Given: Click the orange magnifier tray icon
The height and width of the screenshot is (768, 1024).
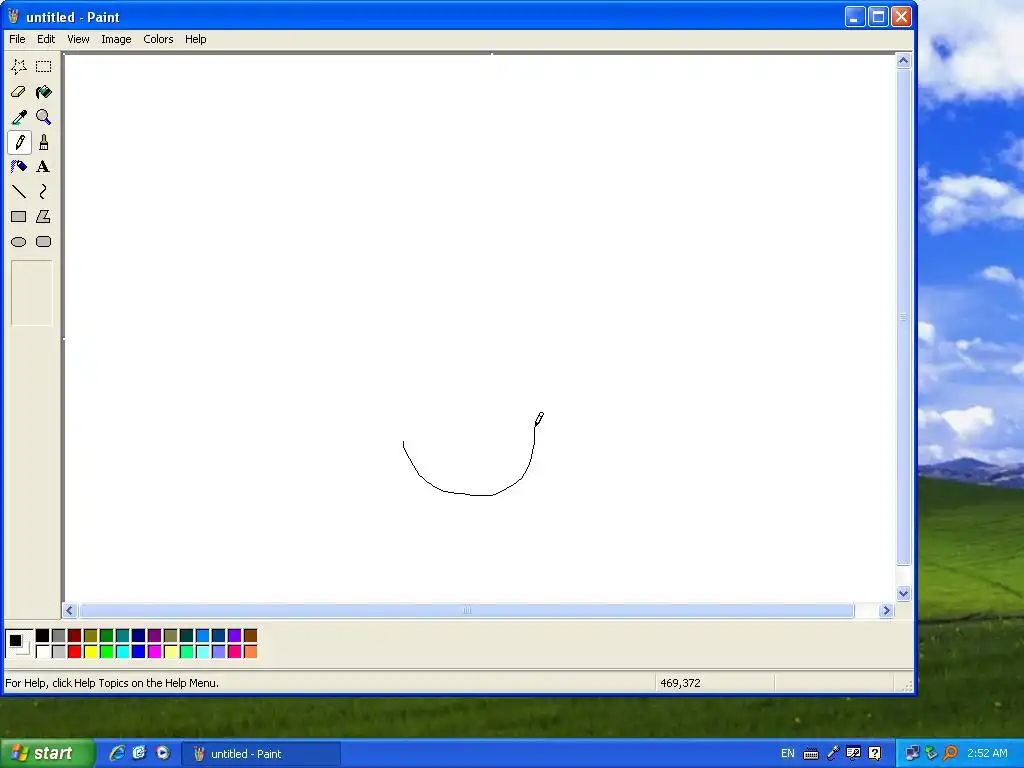Looking at the screenshot, I should (x=950, y=754).
